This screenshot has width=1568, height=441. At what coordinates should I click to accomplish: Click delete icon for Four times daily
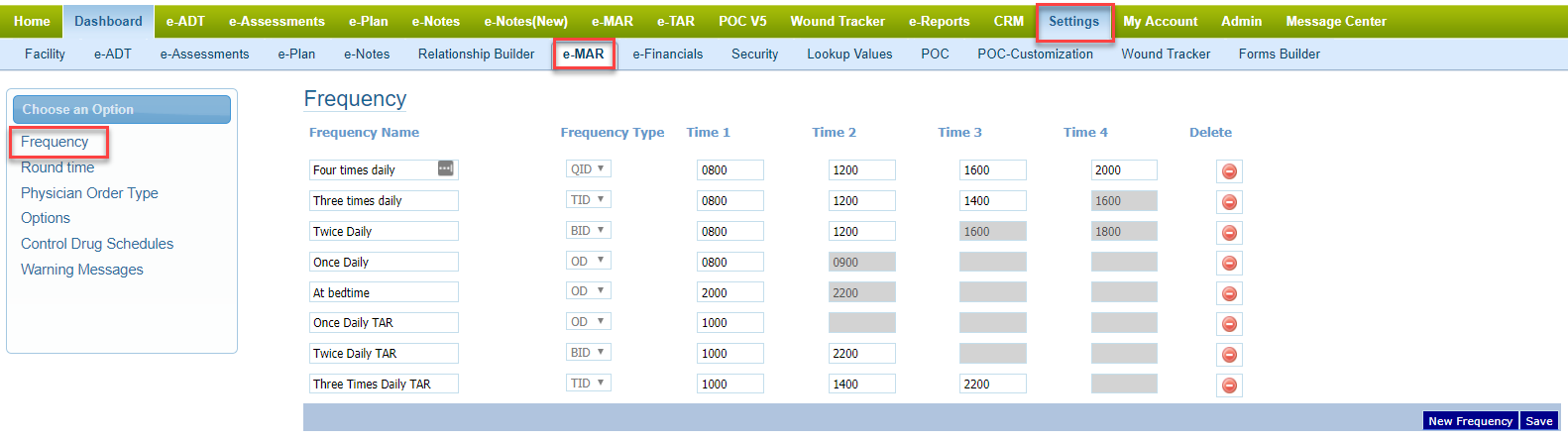pos(1229,171)
